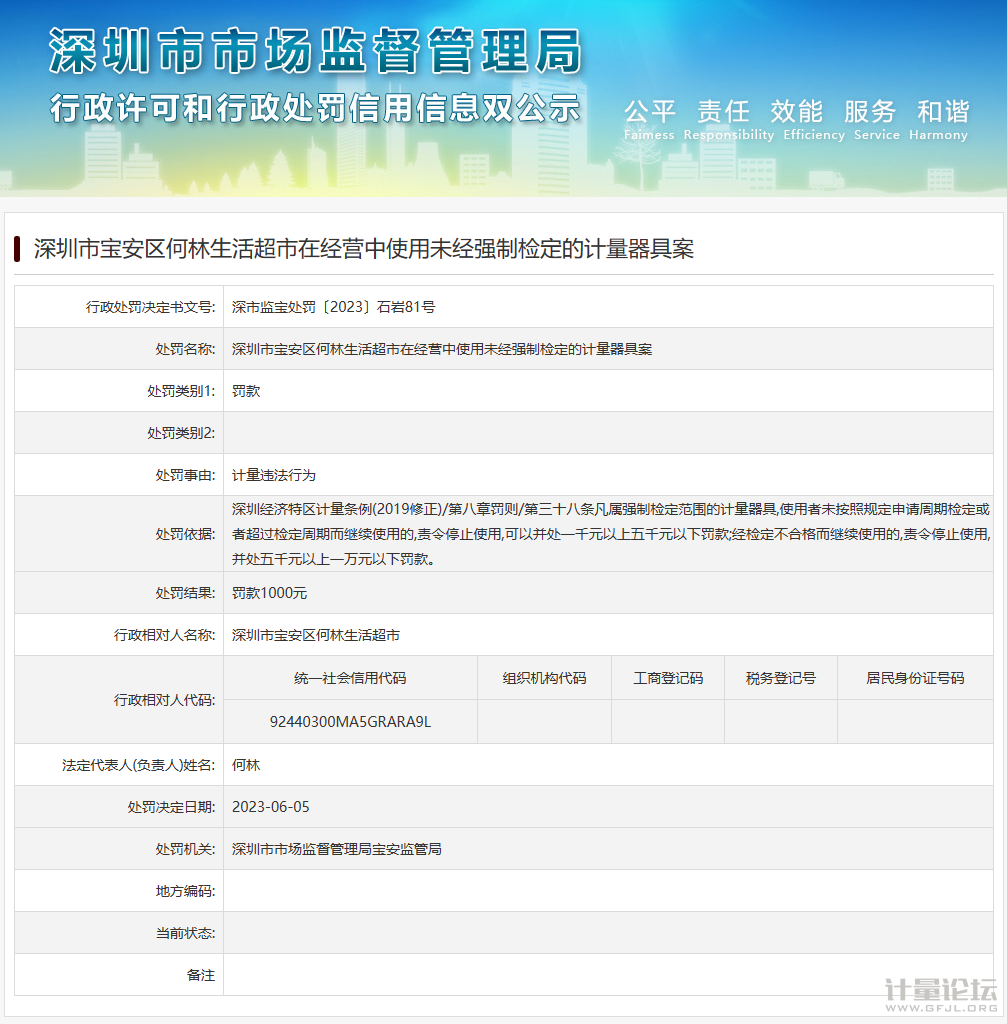Click the credit code 92440300MA5GRARA9L
Image resolution: width=1007 pixels, height=1024 pixels.
point(350,721)
